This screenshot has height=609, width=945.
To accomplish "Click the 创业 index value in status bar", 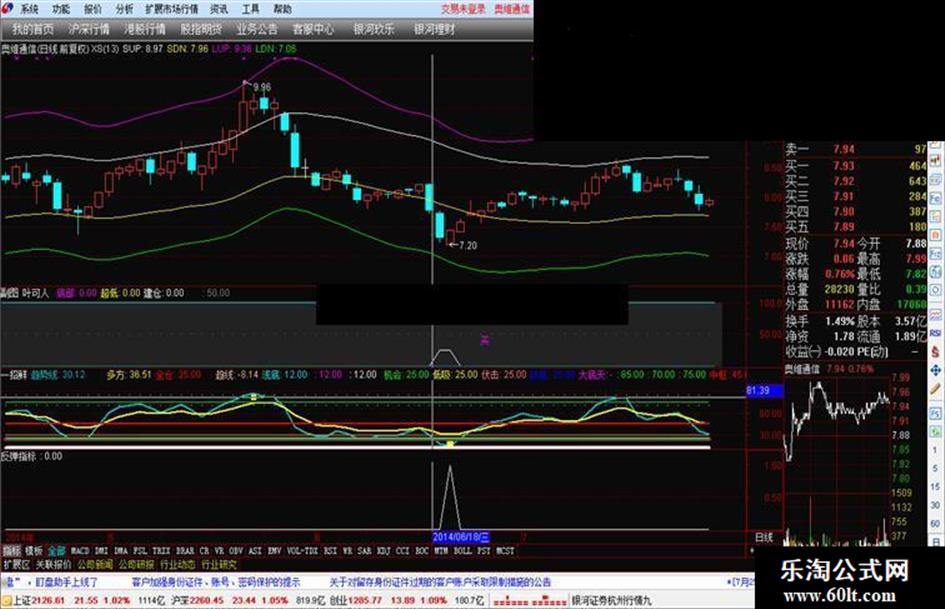I will point(364,601).
